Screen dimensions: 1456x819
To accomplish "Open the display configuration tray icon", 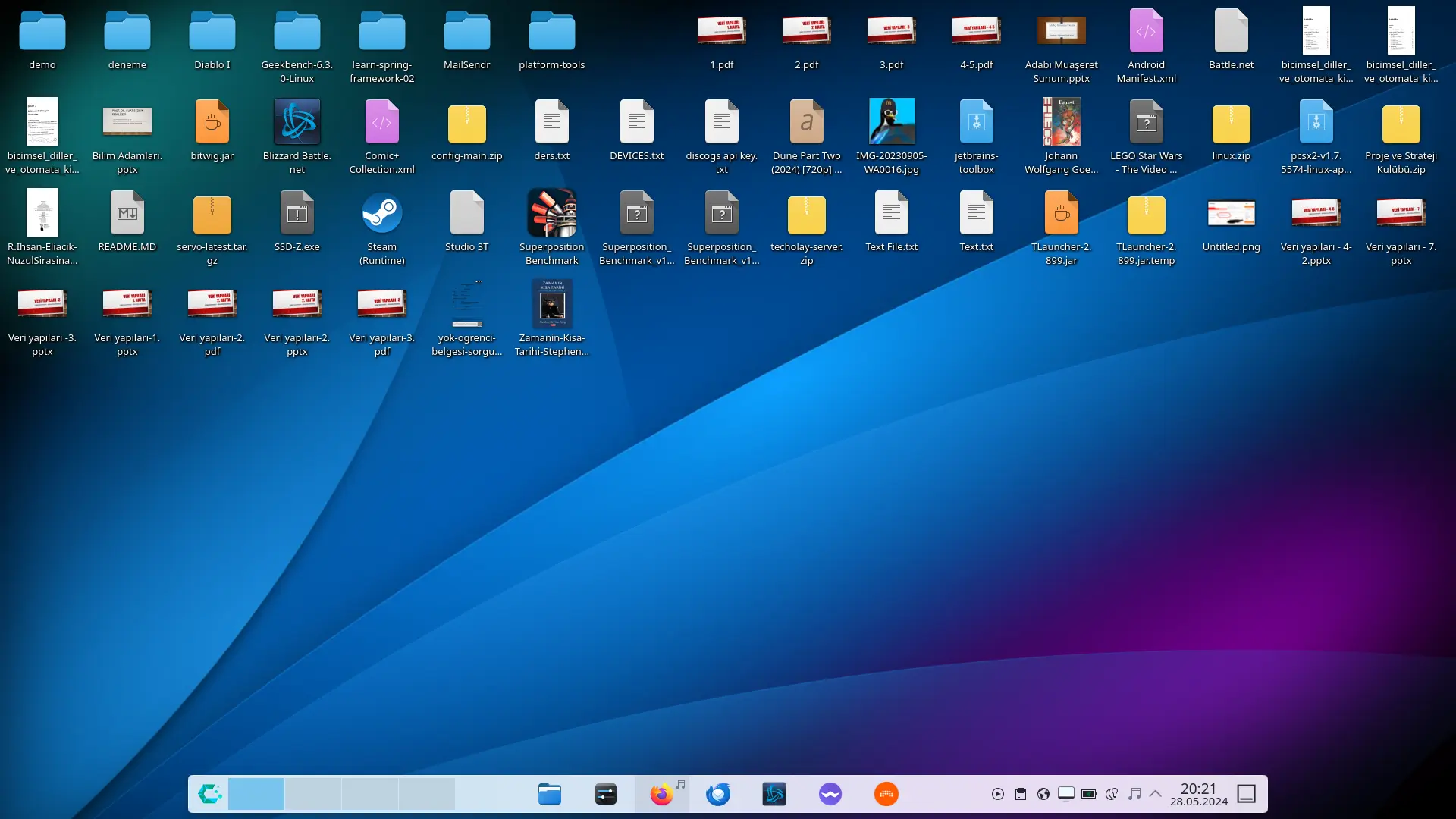I will [1066, 794].
